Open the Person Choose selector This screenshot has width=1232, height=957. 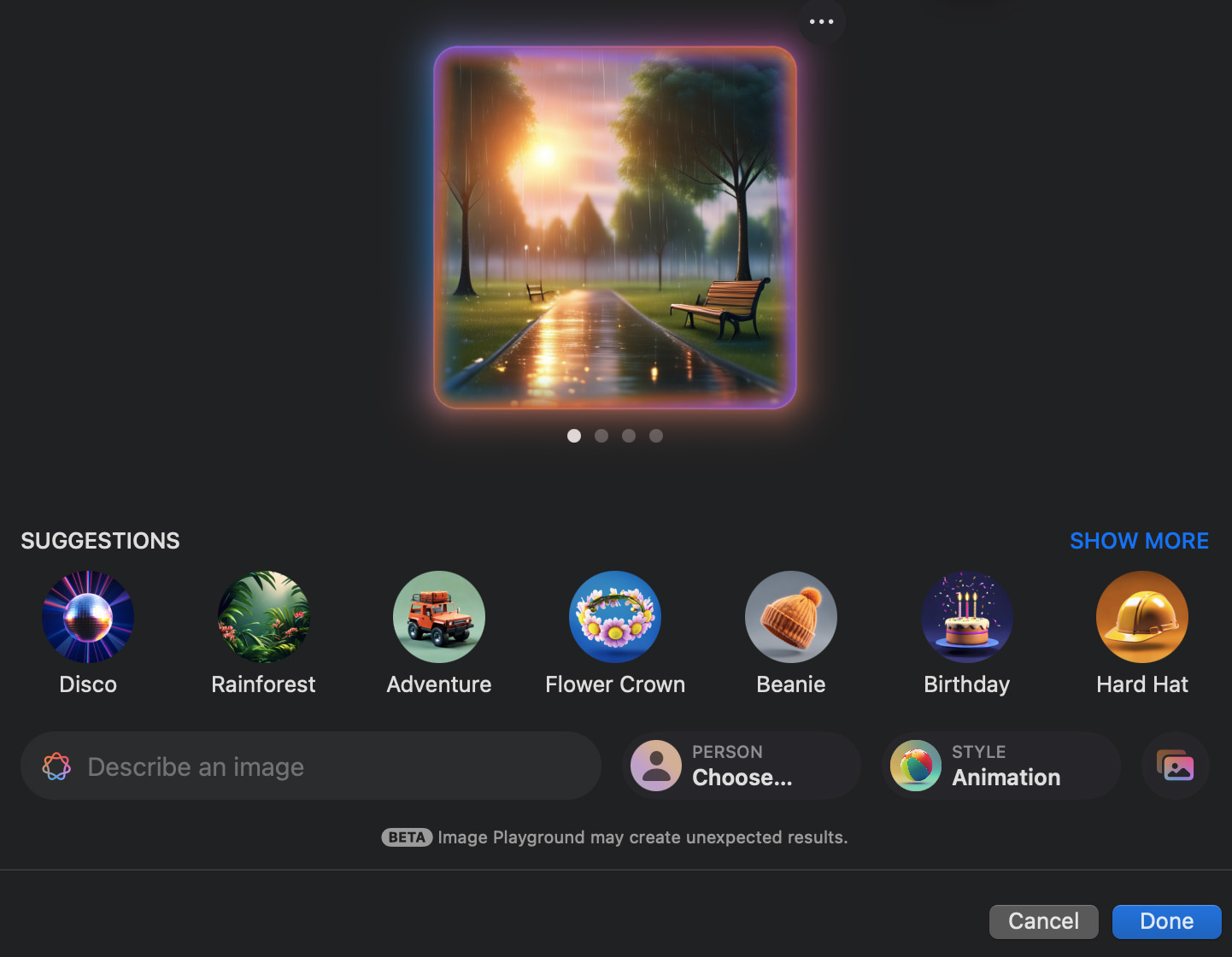click(x=742, y=766)
